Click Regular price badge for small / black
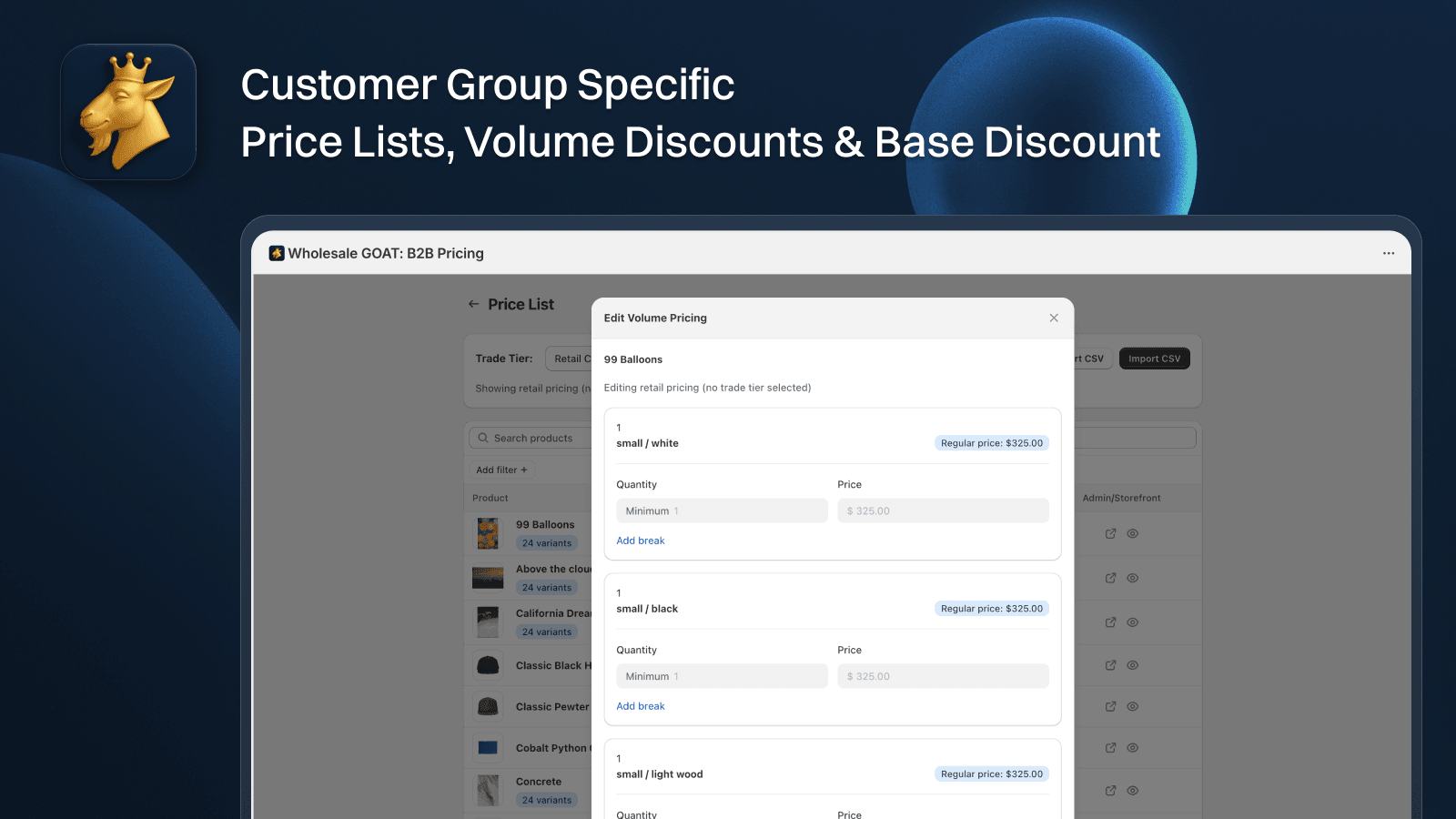This screenshot has height=819, width=1456. tap(992, 609)
